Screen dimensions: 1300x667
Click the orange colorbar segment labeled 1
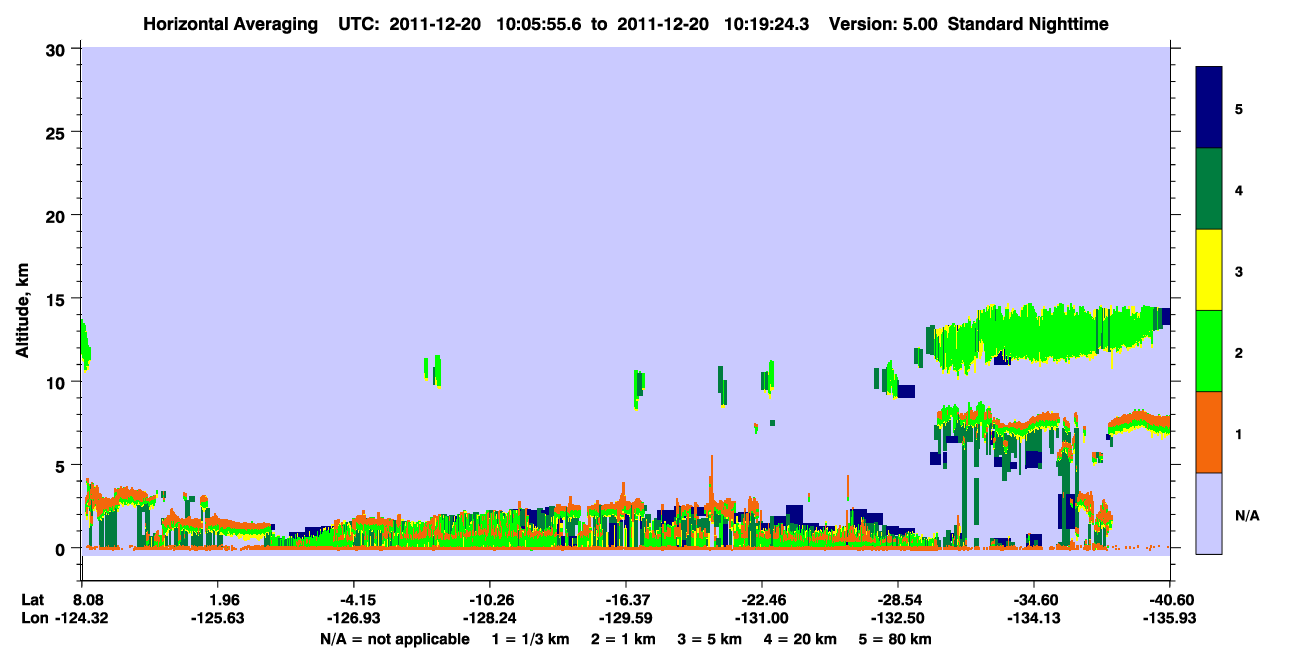tap(1209, 432)
